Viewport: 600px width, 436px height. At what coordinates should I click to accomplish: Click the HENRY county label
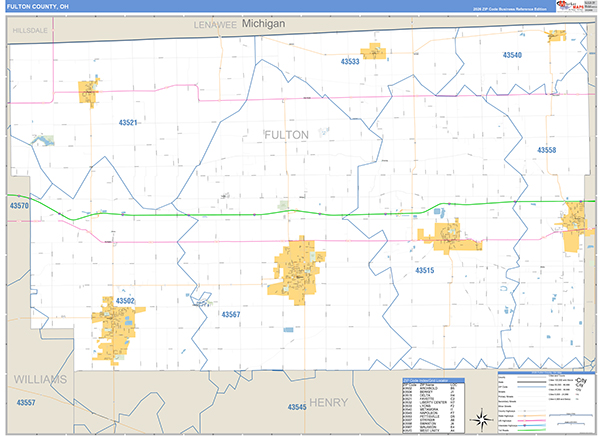tap(327, 401)
